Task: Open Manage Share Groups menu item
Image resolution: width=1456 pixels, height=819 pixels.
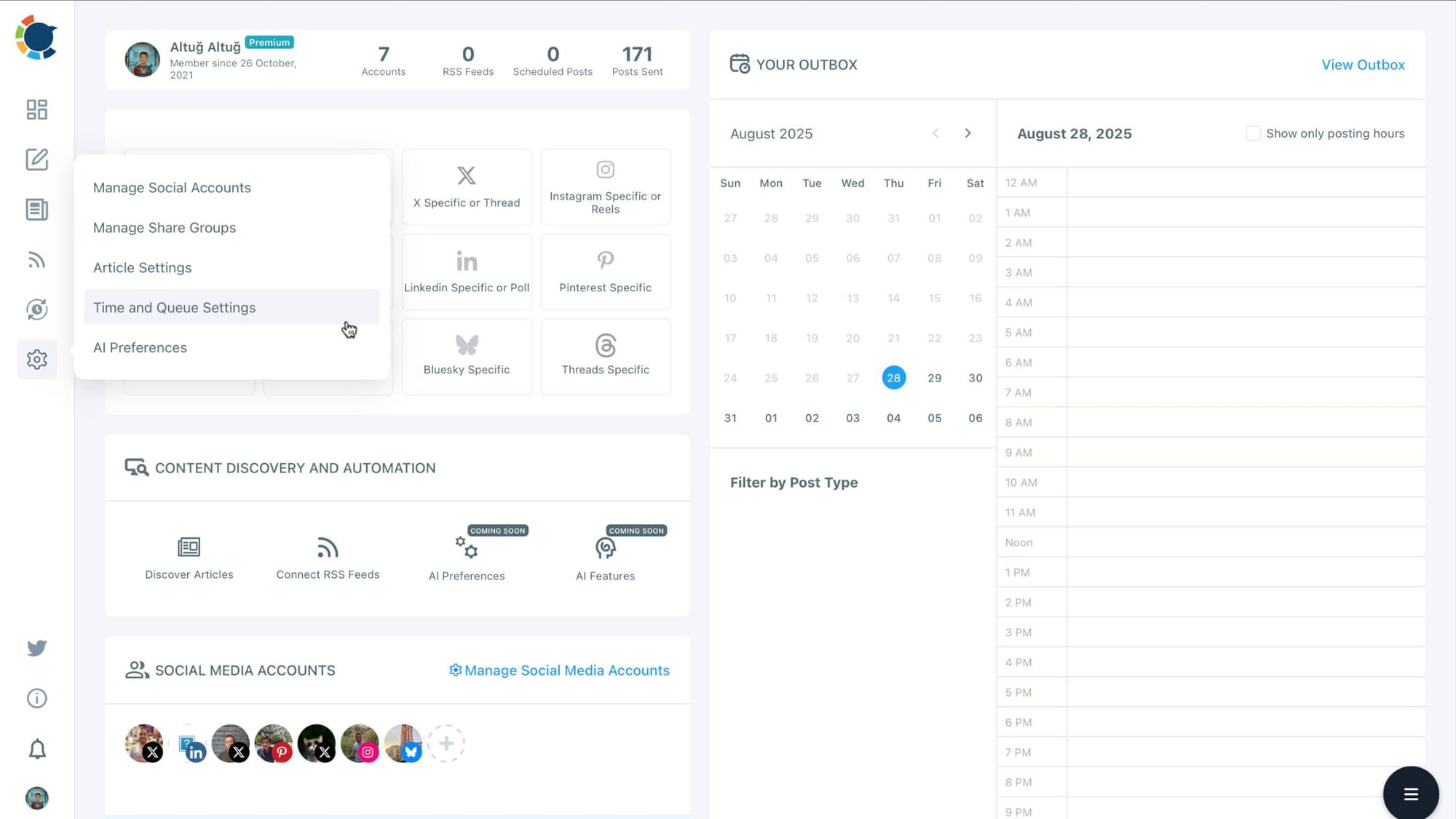Action: click(165, 228)
